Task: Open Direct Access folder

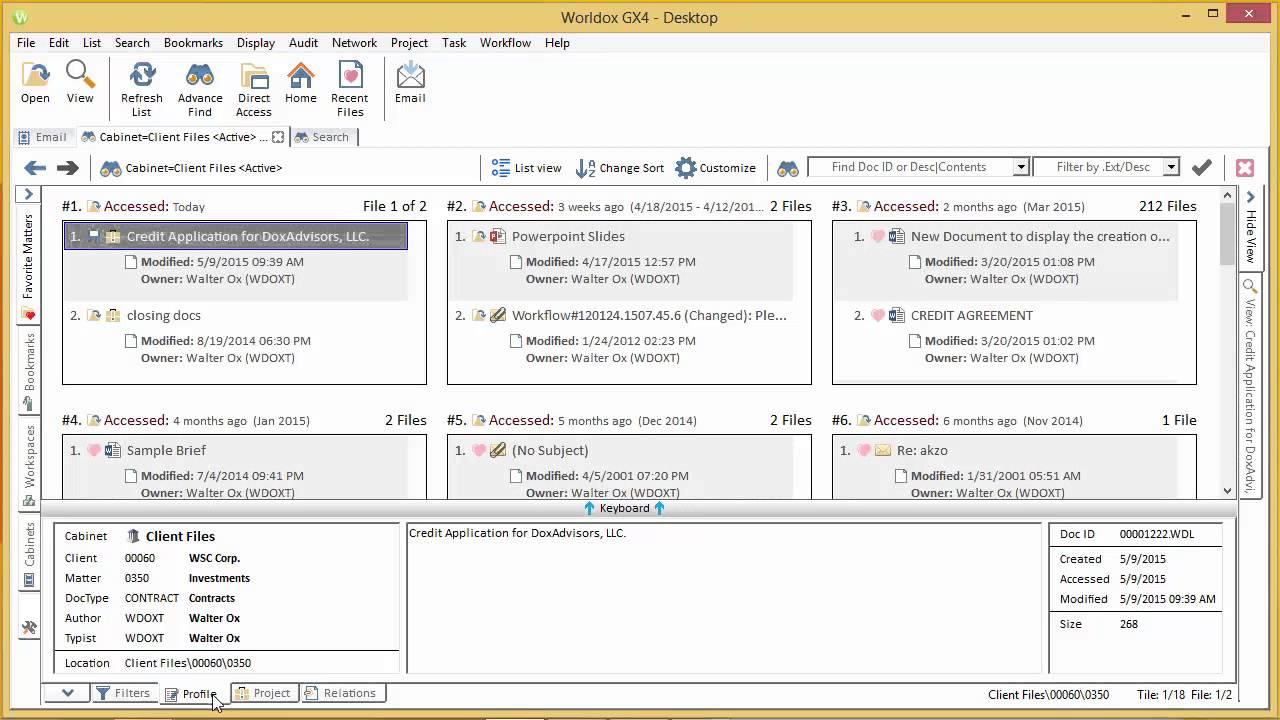Action: pyautogui.click(x=254, y=89)
